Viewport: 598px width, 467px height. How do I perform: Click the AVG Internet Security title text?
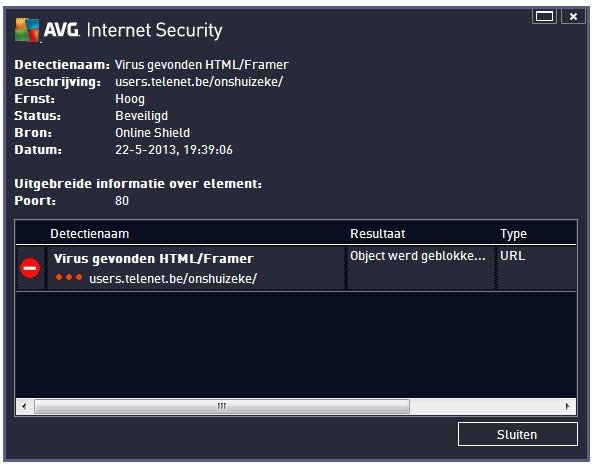pyautogui.click(x=133, y=30)
